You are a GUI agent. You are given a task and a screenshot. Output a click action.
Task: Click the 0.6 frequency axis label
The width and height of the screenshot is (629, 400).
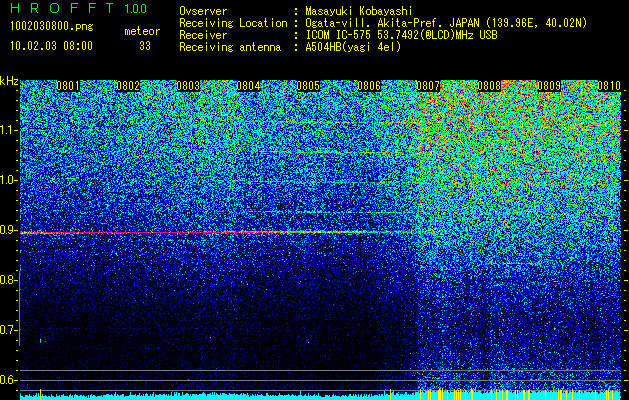pyautogui.click(x=9, y=380)
